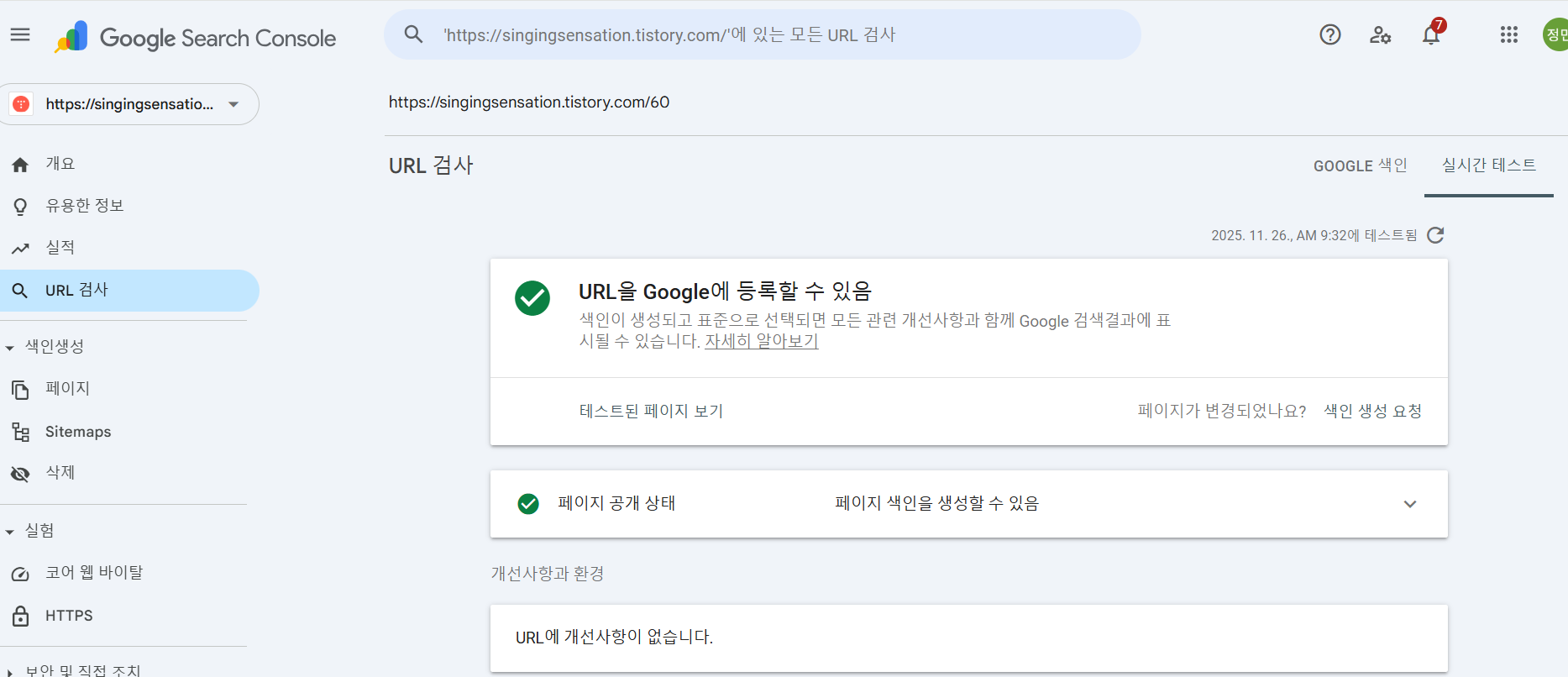The height and width of the screenshot is (677, 1568).
Task: Collapse the 색인생성 section
Action: [10, 347]
